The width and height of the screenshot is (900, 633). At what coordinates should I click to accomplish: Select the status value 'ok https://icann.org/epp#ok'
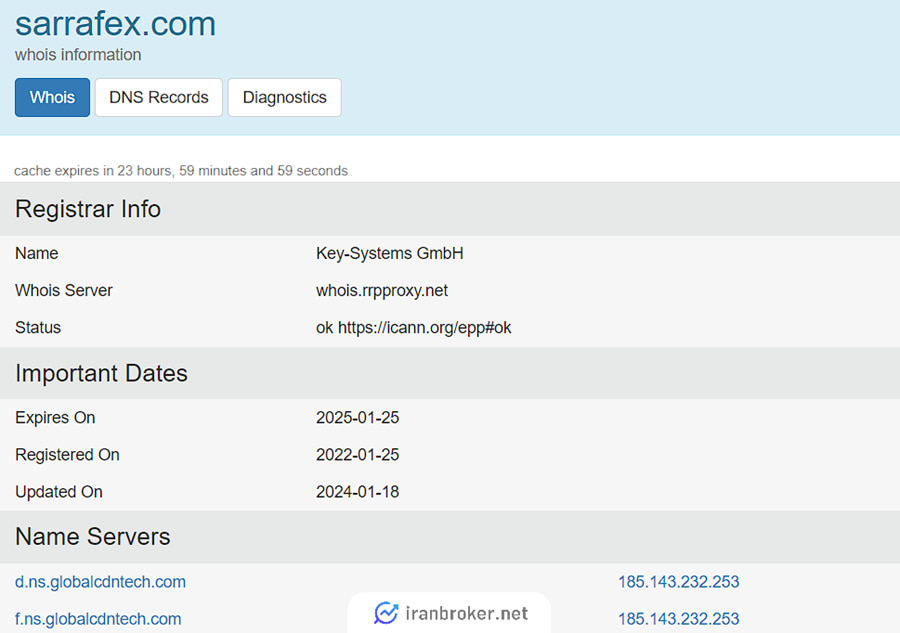click(413, 328)
